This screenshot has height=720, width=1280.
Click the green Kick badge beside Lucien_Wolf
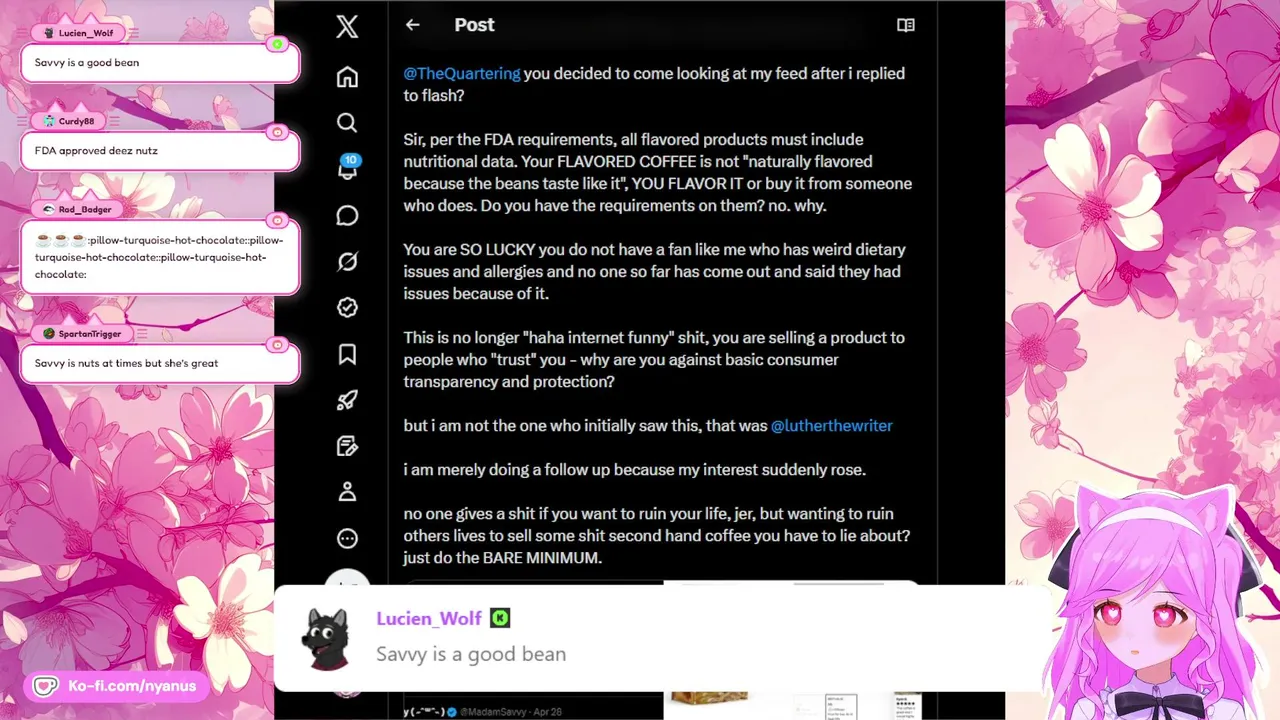(x=500, y=618)
